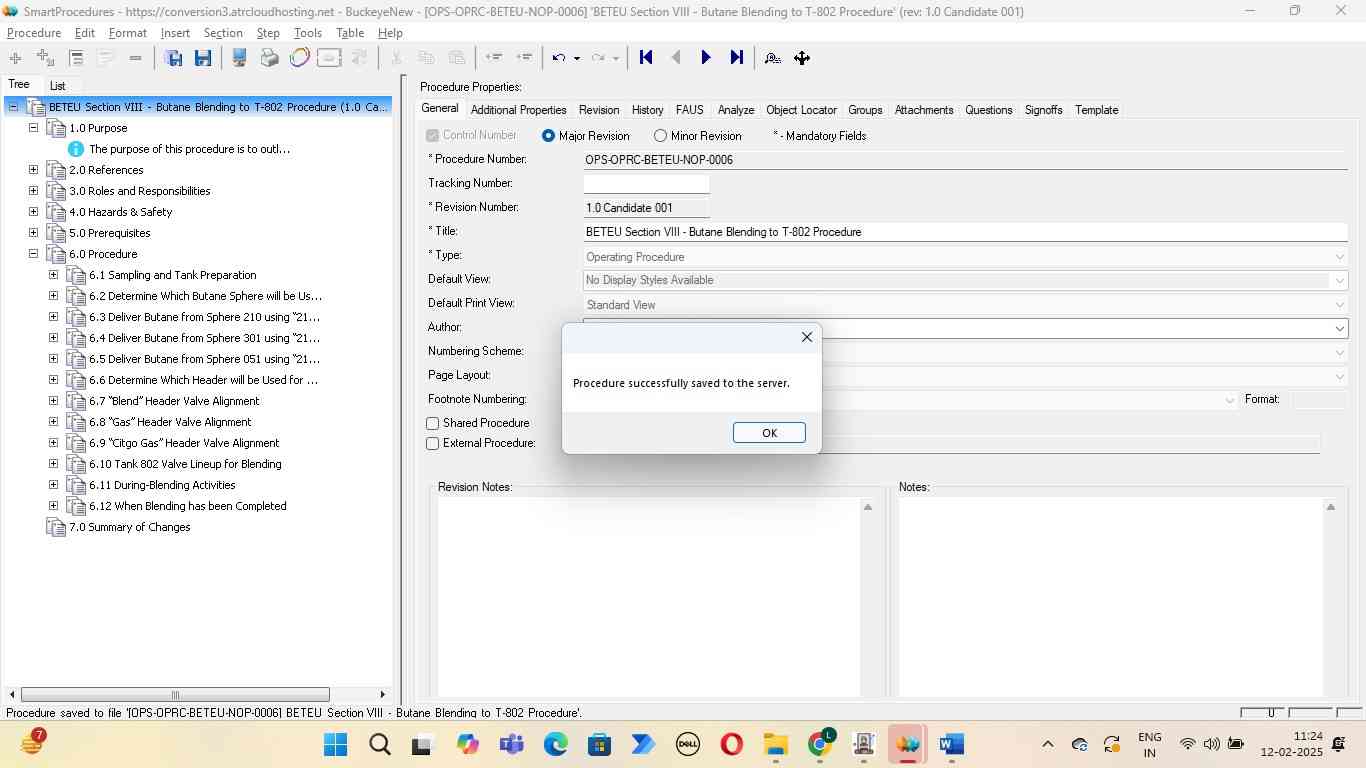Click tree panel scroll-right arrow
The height and width of the screenshot is (768, 1366).
coord(382,695)
